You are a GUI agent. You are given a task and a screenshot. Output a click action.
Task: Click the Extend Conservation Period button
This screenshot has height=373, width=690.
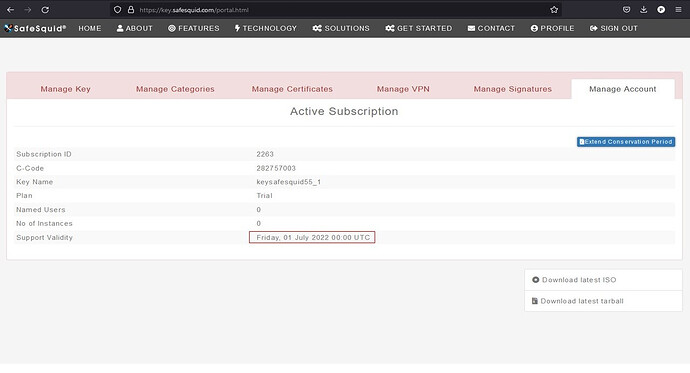[626, 142]
